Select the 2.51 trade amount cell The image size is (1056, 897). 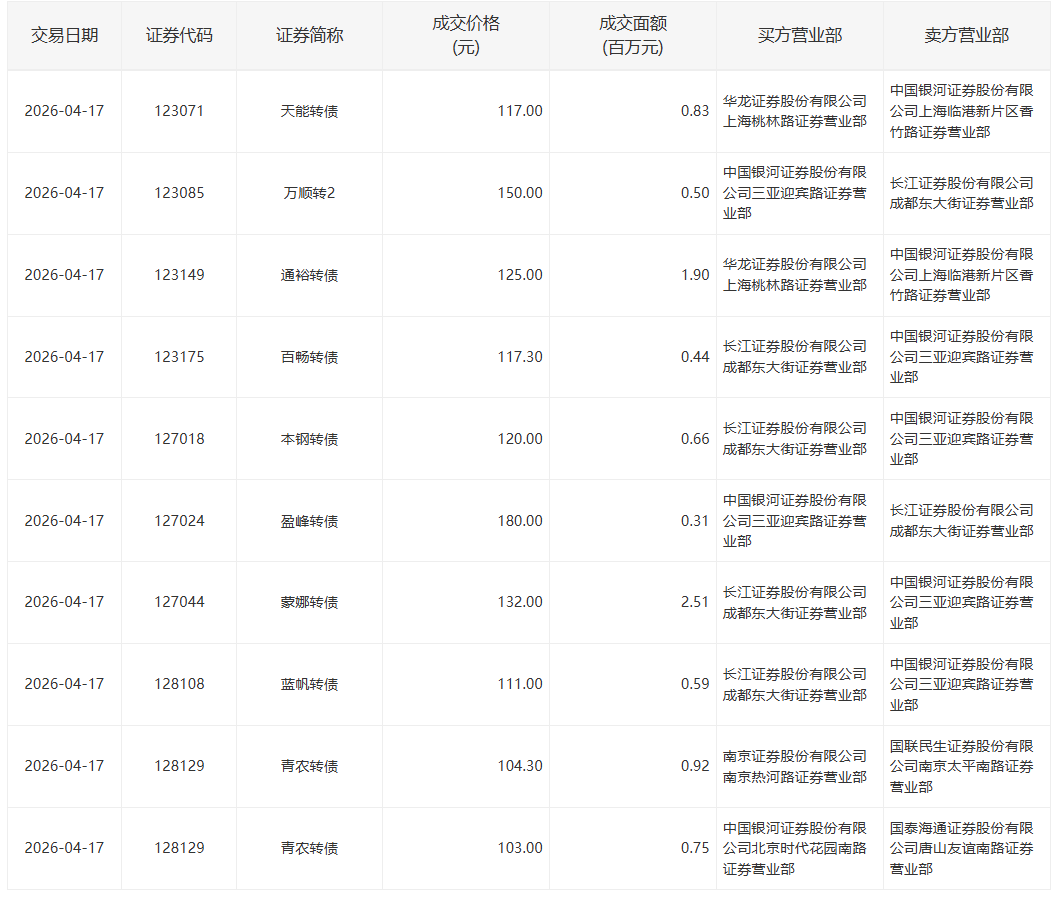point(694,602)
